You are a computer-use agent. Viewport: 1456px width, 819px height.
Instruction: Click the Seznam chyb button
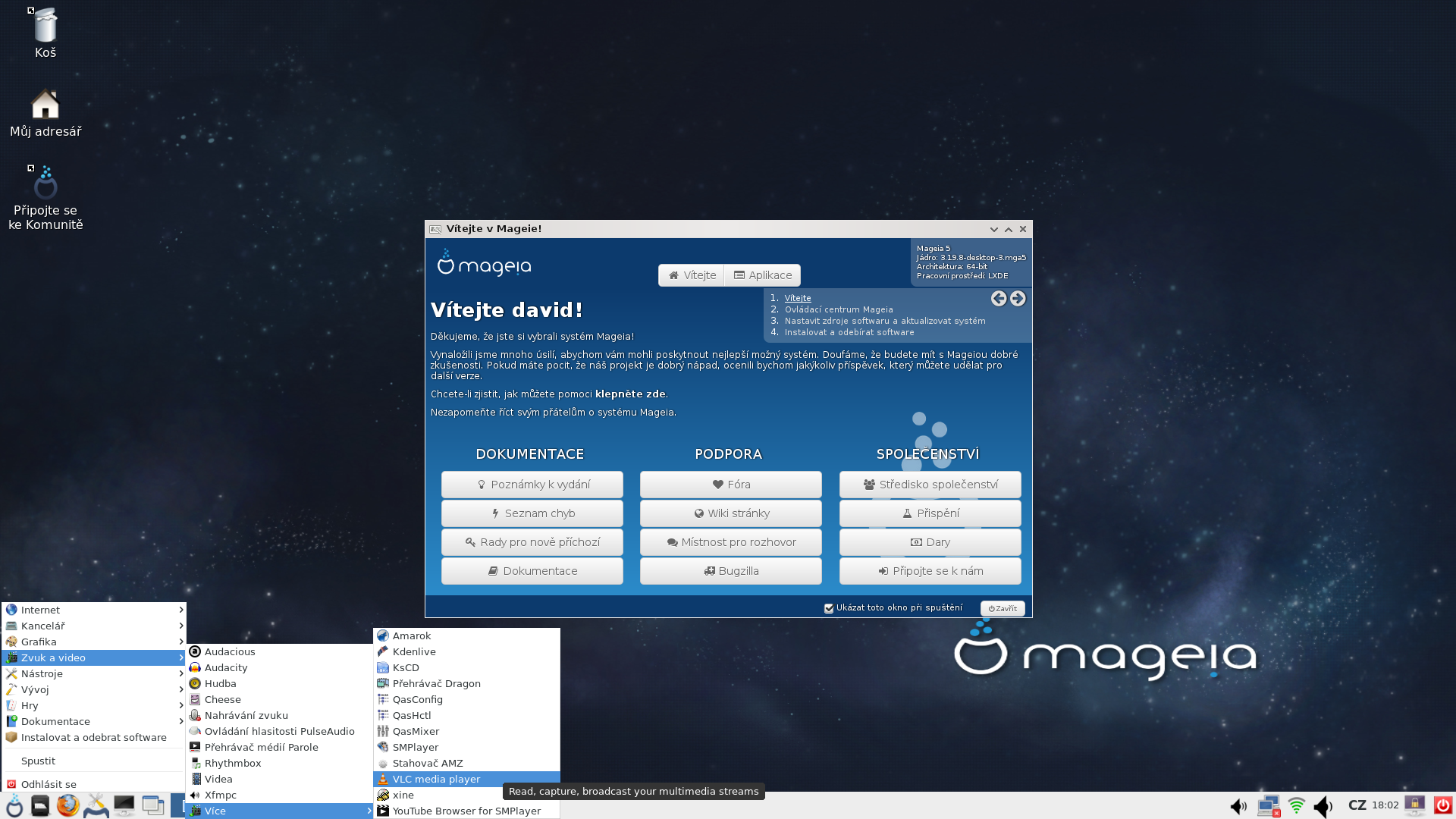pyautogui.click(x=532, y=513)
